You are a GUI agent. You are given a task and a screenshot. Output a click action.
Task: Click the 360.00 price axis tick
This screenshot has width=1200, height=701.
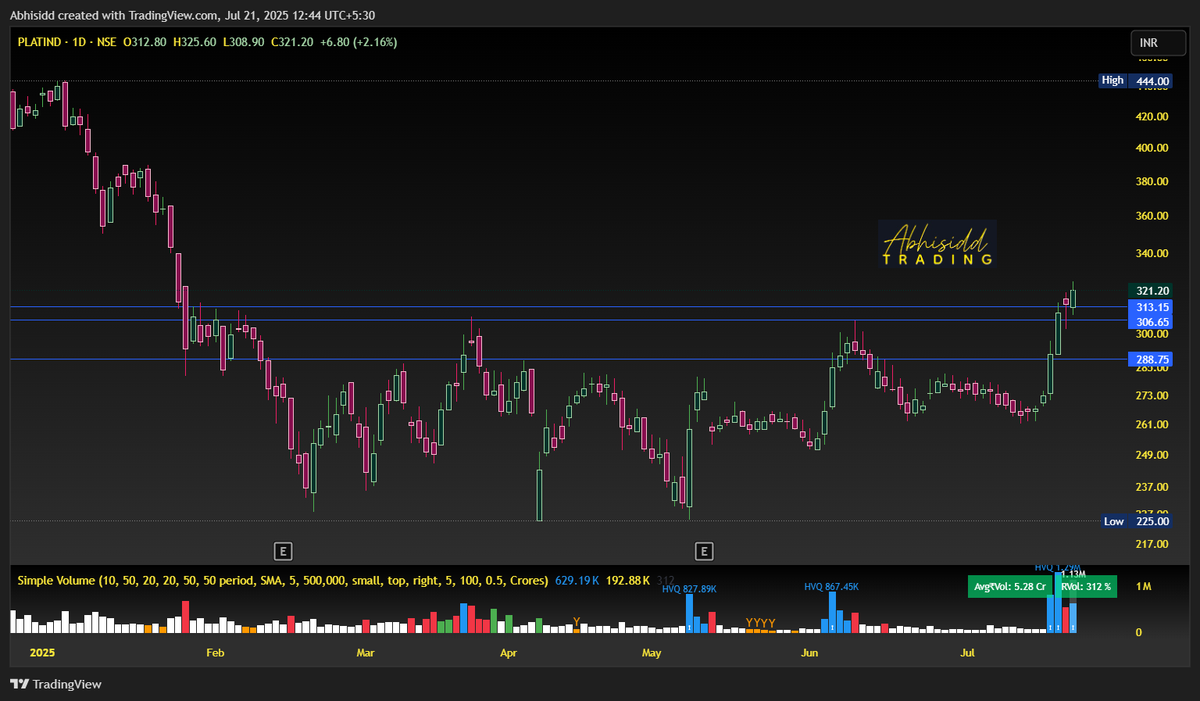[1152, 216]
